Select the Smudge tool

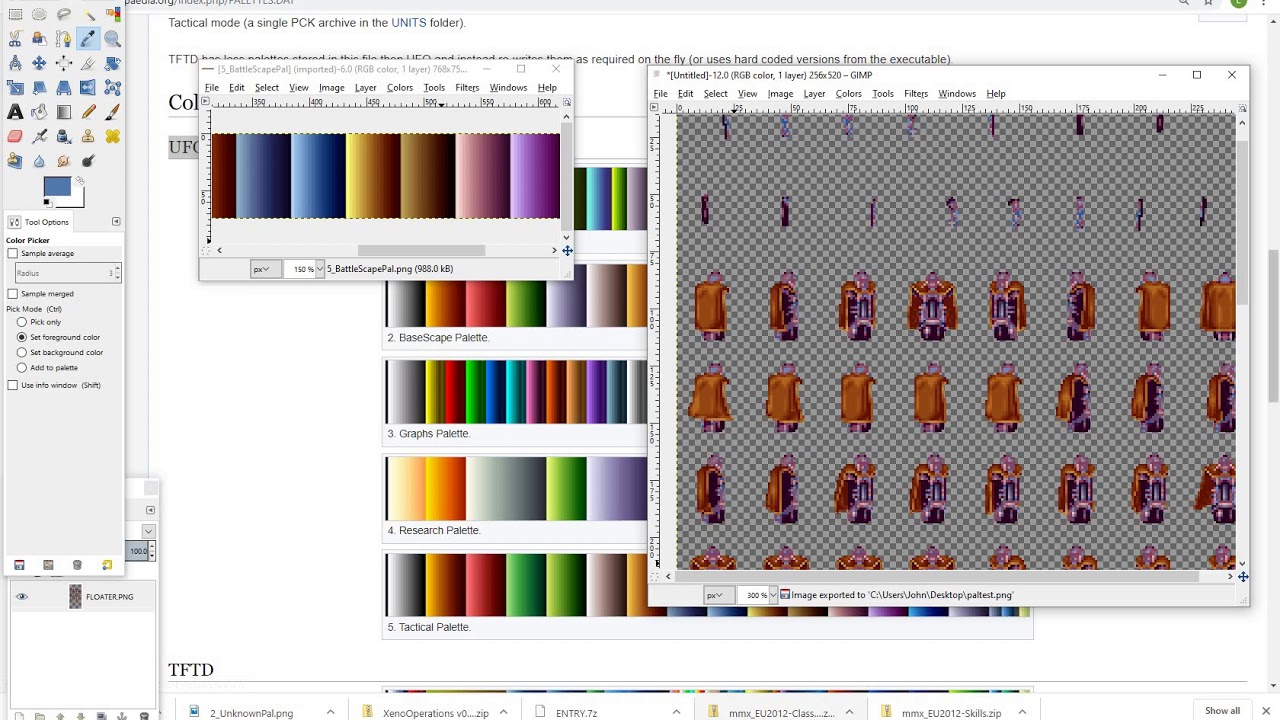(63, 160)
